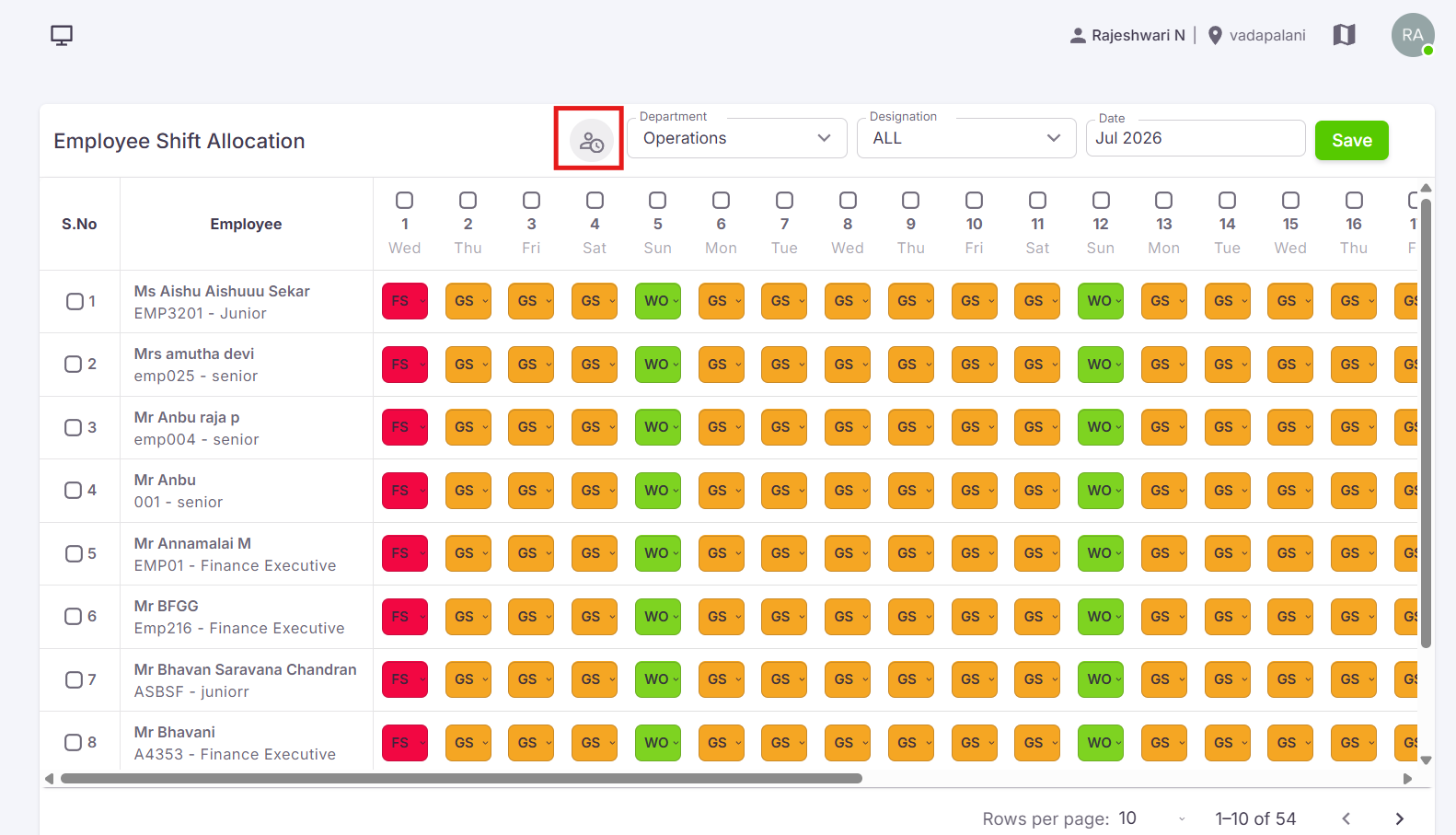This screenshot has height=835, width=1456.
Task: Go to previous page of employees
Action: coord(1346,818)
